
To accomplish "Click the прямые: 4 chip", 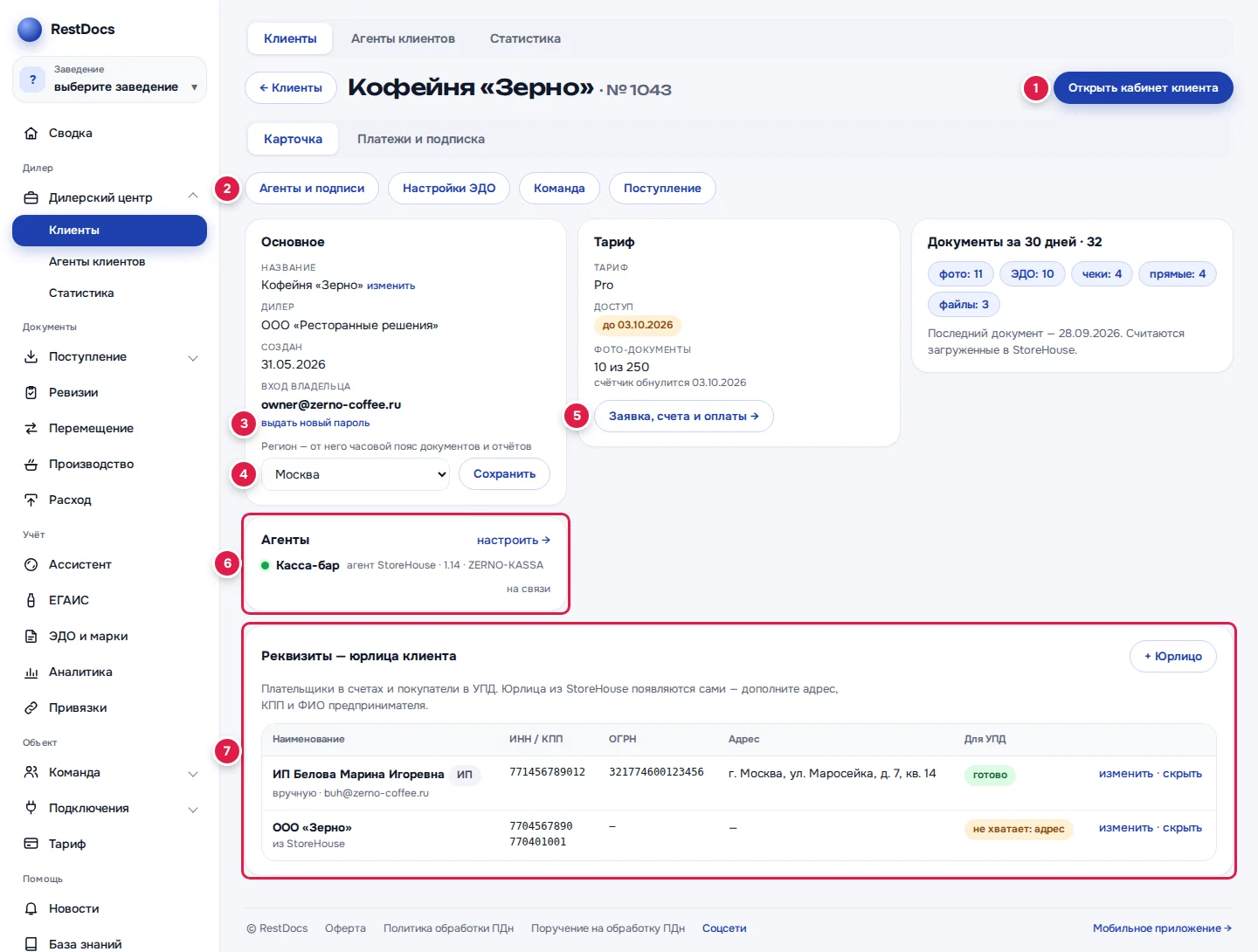I will [1178, 274].
